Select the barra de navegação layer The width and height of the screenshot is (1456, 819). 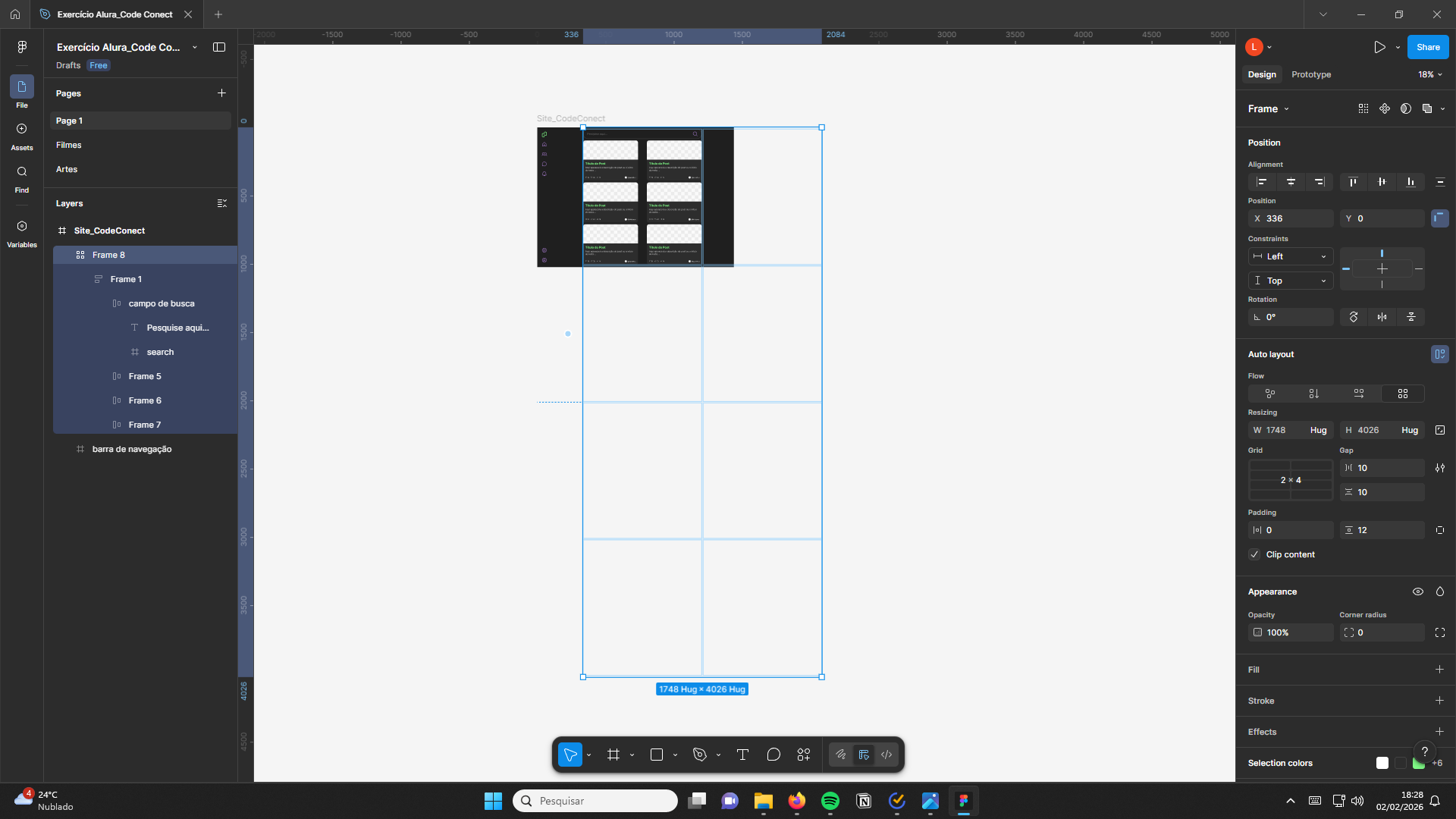(x=132, y=449)
